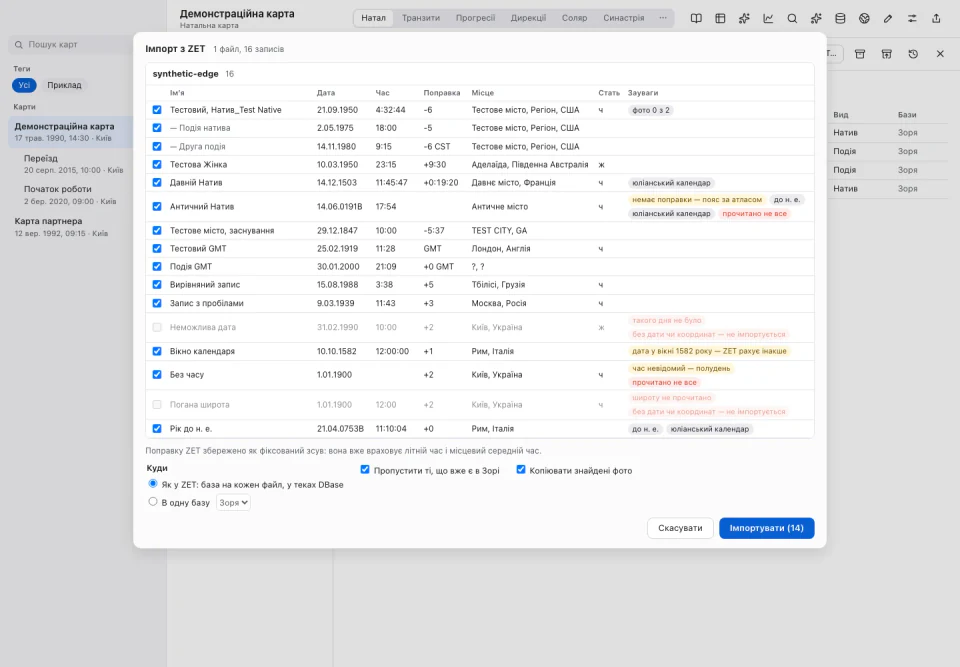The image size is (960, 667).
Task: Select radio В одну базу
Action: [x=153, y=502]
